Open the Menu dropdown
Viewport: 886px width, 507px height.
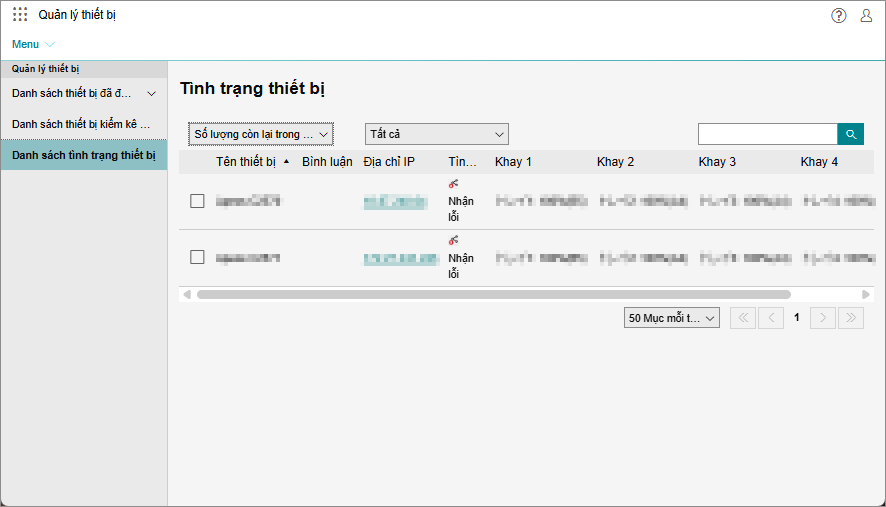[x=33, y=44]
